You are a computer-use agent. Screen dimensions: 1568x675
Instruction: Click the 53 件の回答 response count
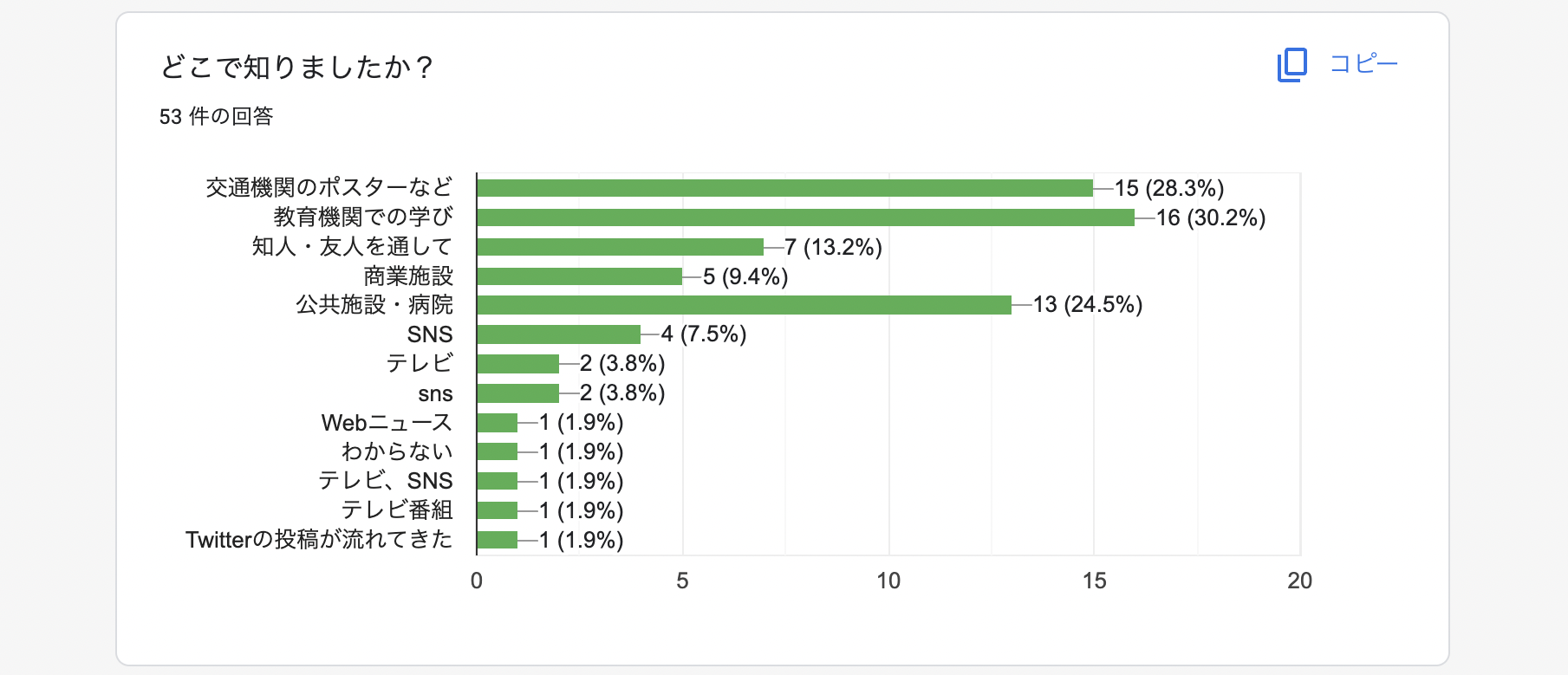click(x=216, y=116)
